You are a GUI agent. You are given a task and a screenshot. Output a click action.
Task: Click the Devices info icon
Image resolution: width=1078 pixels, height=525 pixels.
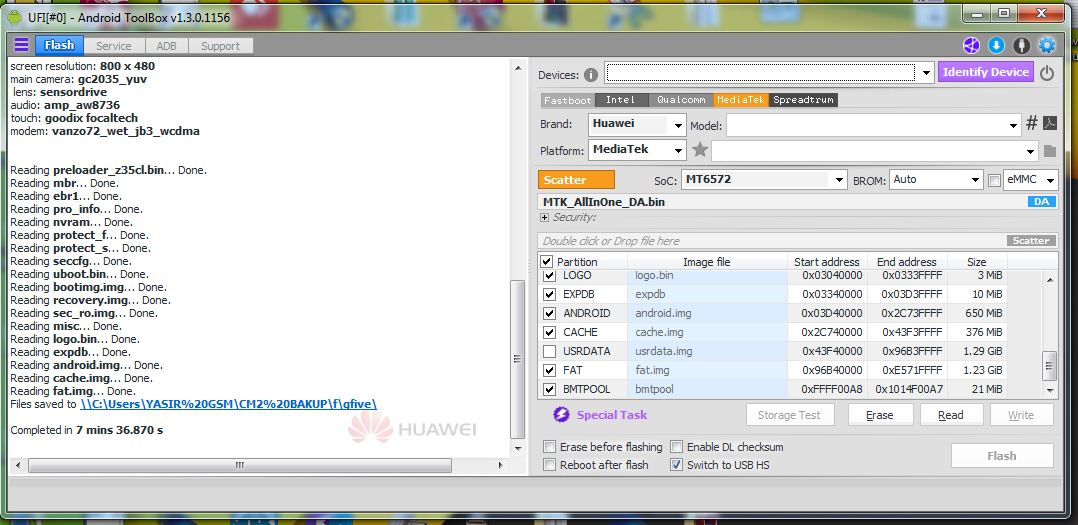point(591,75)
